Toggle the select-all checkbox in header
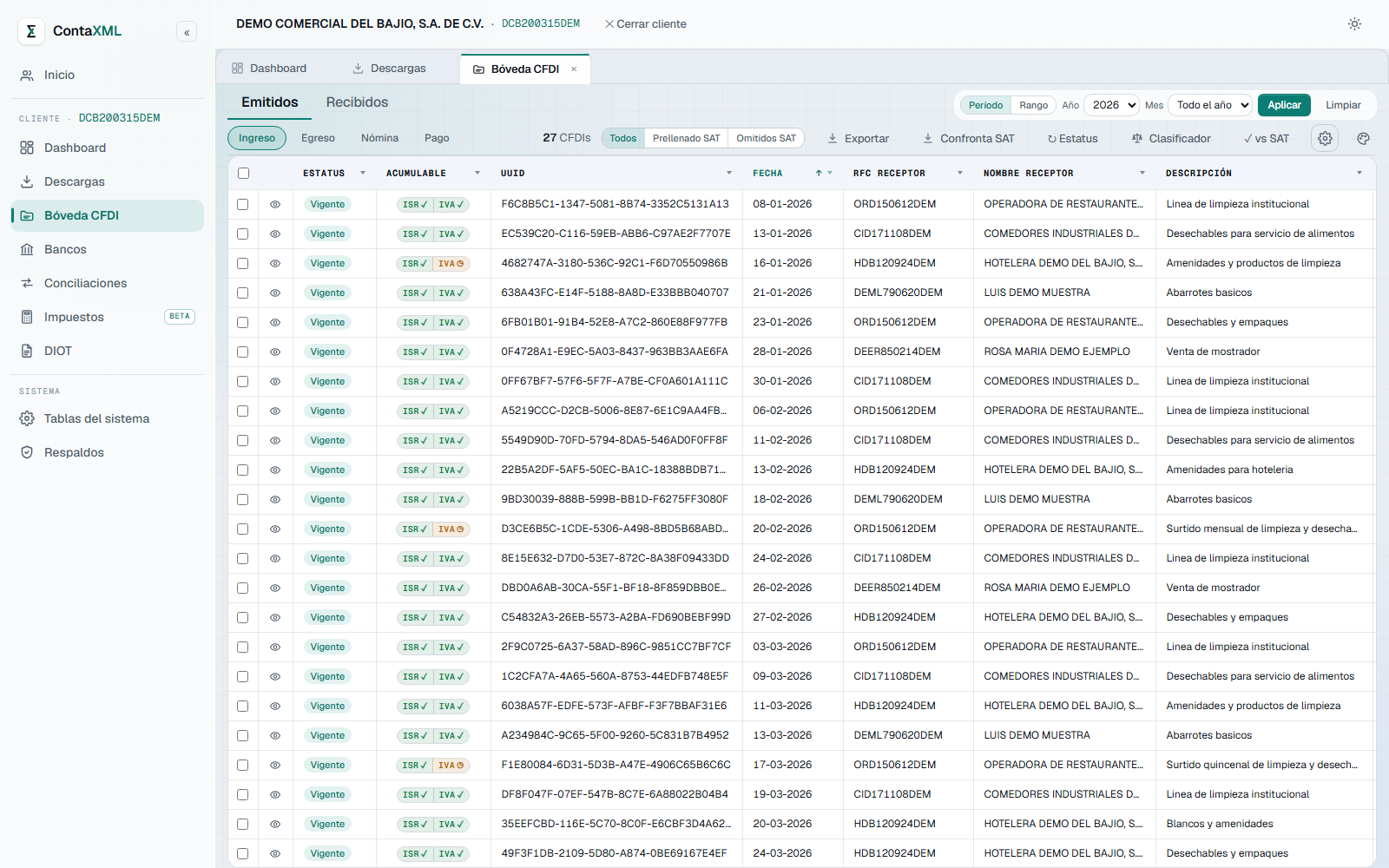The height and width of the screenshot is (868, 1389). click(243, 174)
